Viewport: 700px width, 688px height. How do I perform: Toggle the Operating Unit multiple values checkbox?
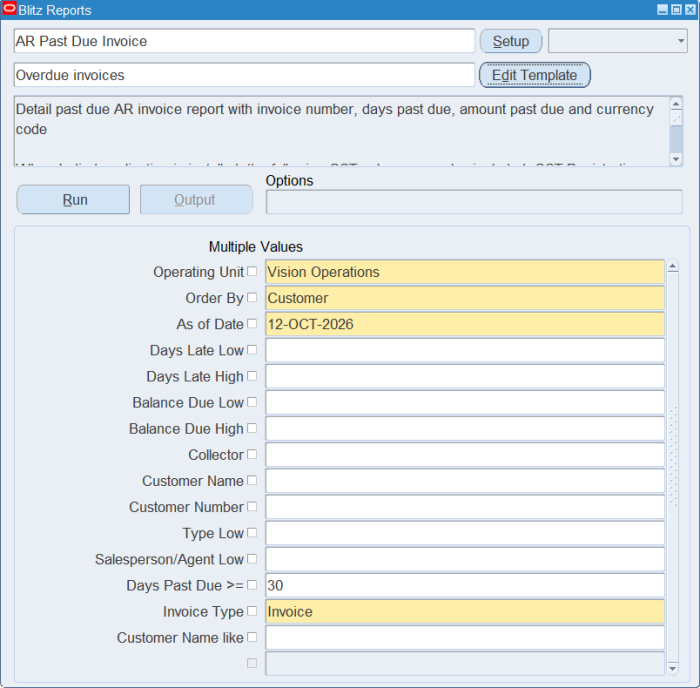click(252, 271)
